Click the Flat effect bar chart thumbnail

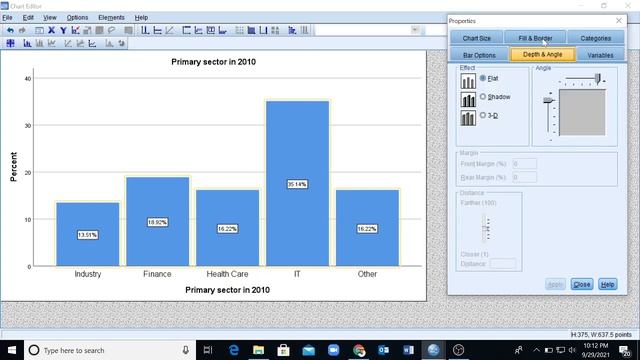point(468,81)
